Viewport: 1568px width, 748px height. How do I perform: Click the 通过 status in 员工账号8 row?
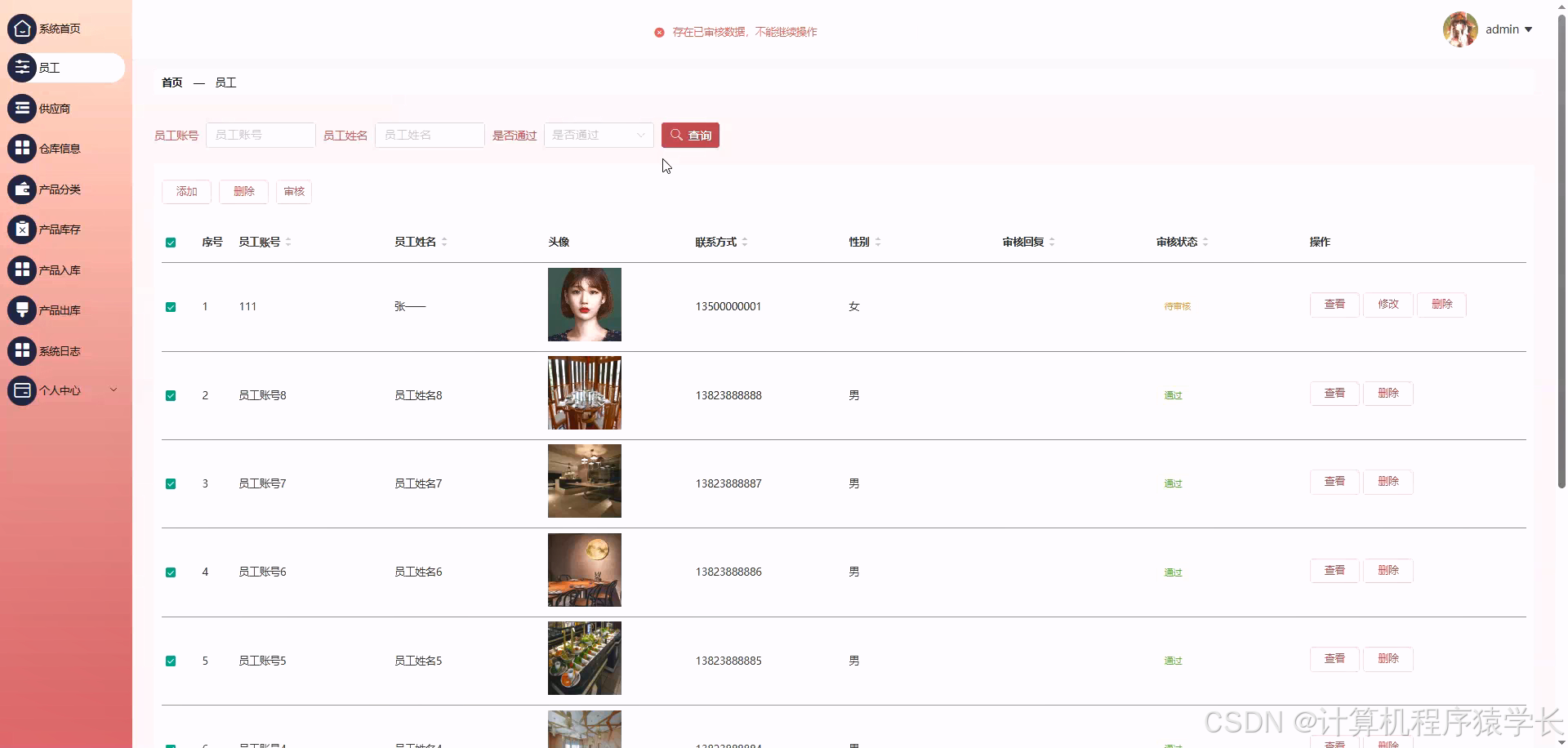pos(1174,395)
